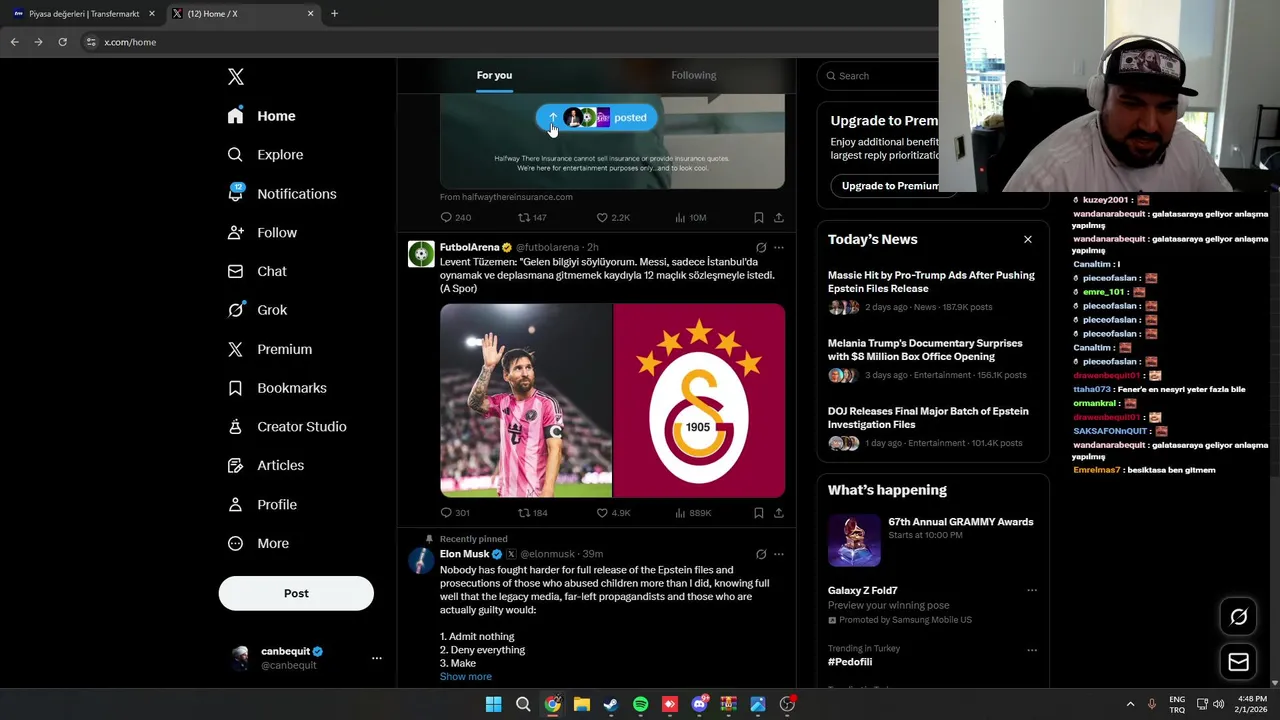
Task: Like FutbolArena post with 4.9K likes
Action: coord(613,513)
